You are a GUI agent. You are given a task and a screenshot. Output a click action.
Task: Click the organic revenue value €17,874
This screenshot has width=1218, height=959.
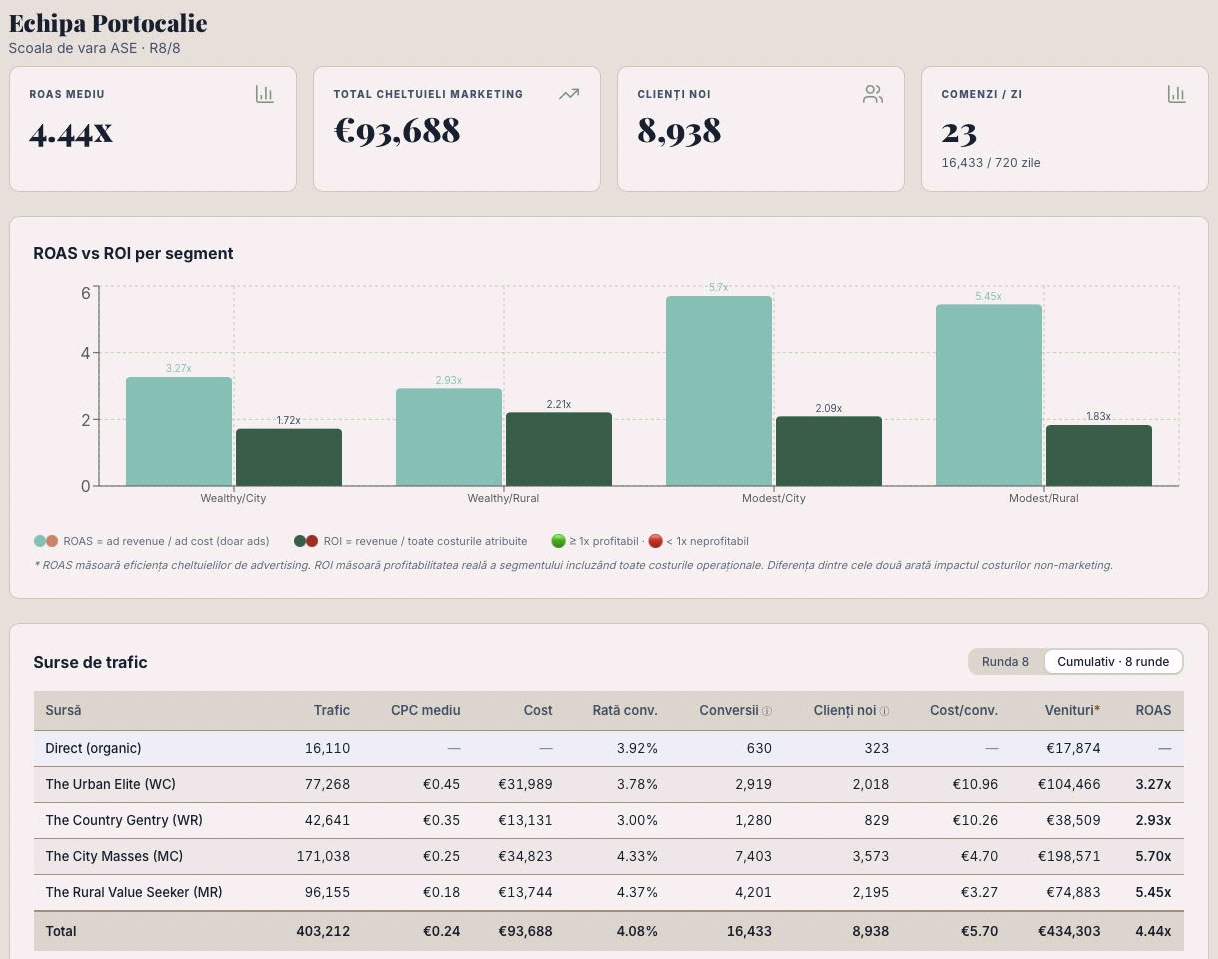pyautogui.click(x=1072, y=748)
